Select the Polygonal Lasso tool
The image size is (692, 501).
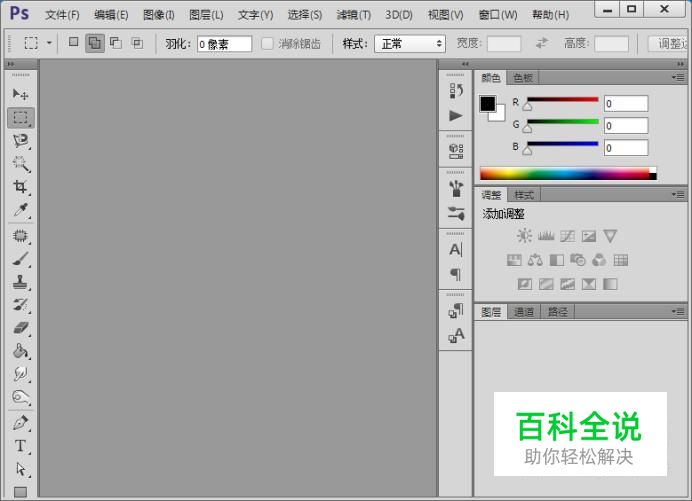click(x=20, y=141)
